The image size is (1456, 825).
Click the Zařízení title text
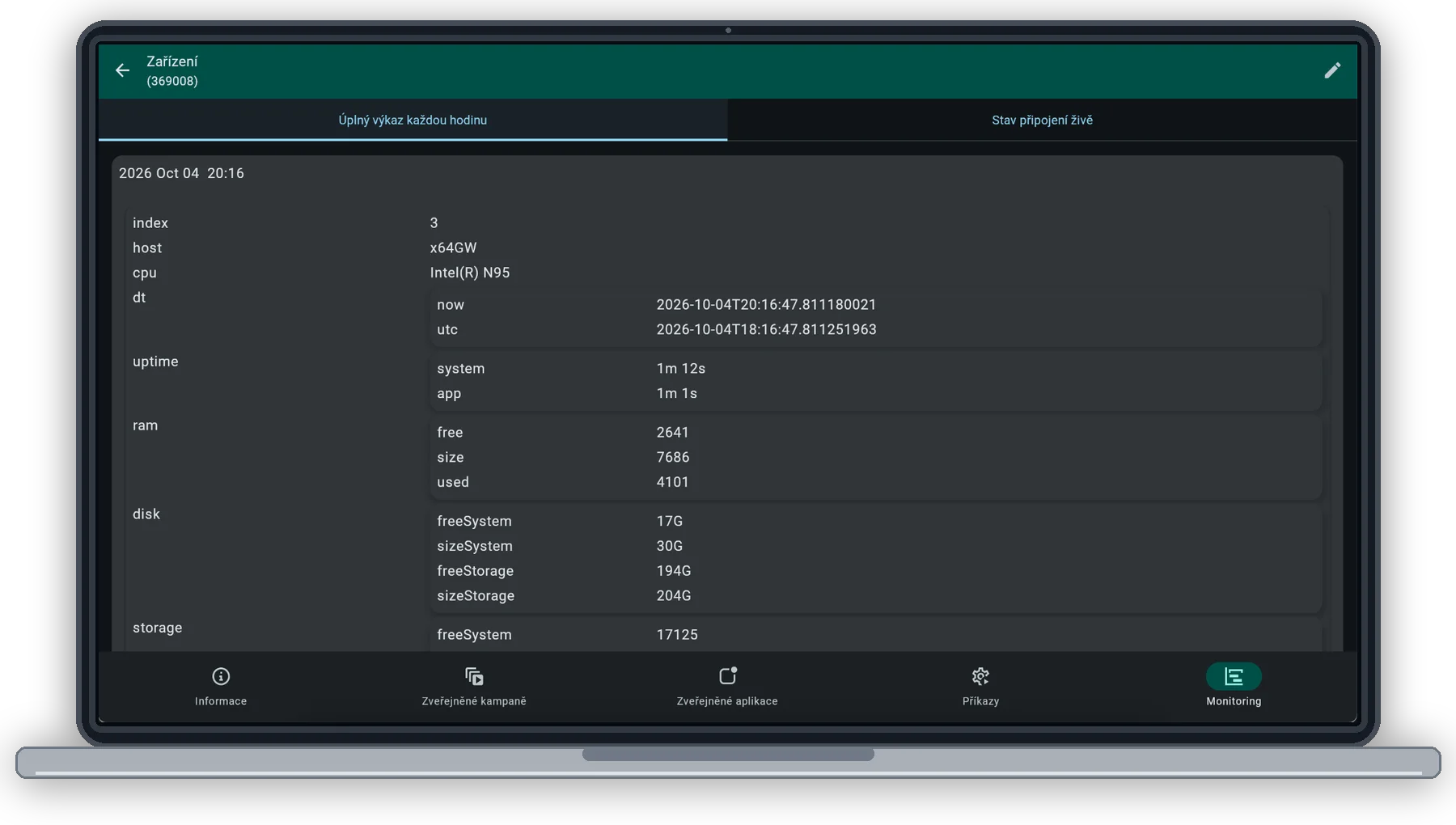[172, 61]
